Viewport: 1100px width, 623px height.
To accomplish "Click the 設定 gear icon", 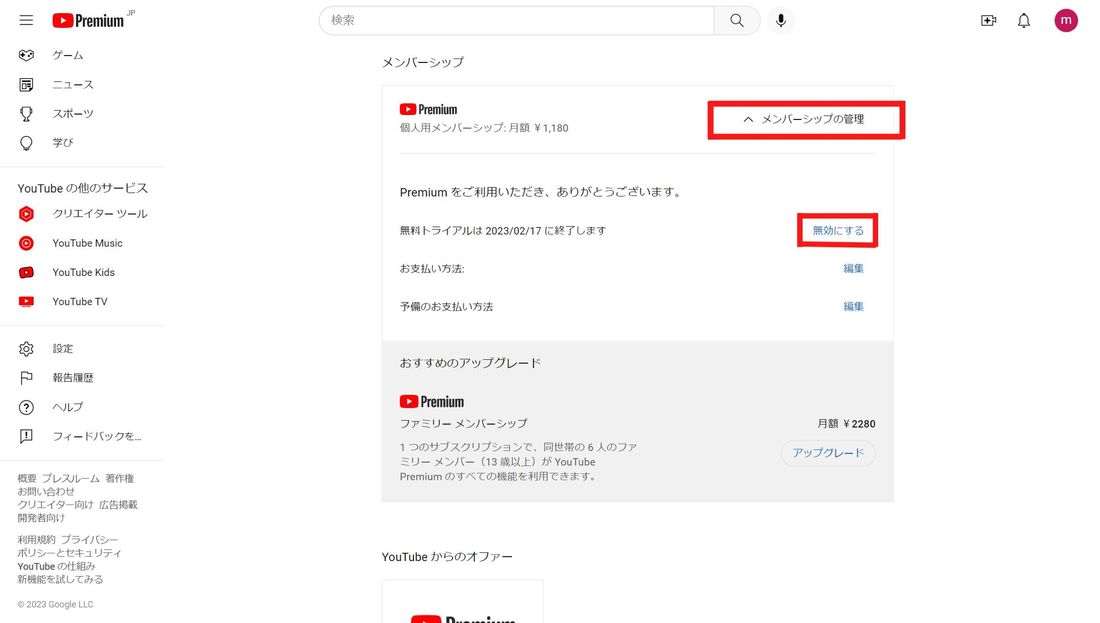I will [26, 349].
